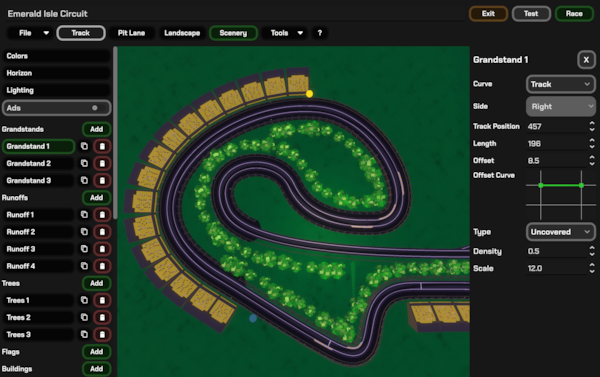This screenshot has height=377, width=600.
Task: Delete Trees 3 with trash icon
Action: click(x=102, y=335)
